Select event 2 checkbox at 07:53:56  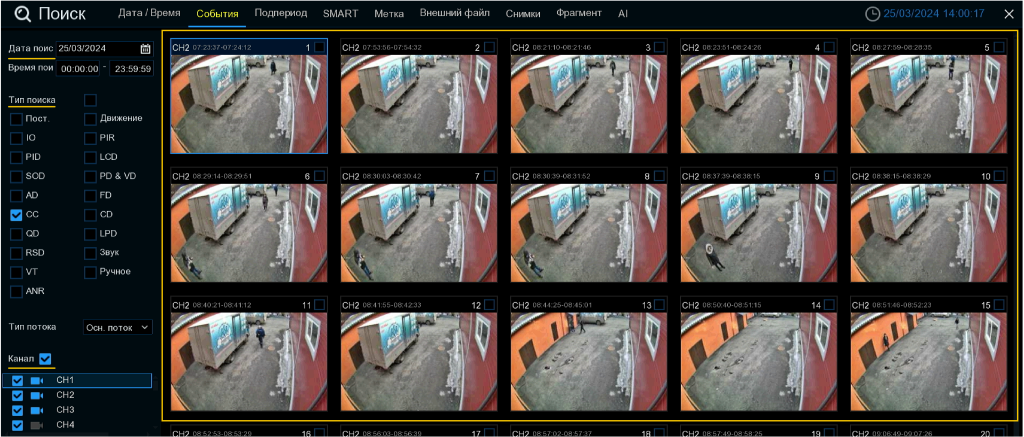(490, 47)
